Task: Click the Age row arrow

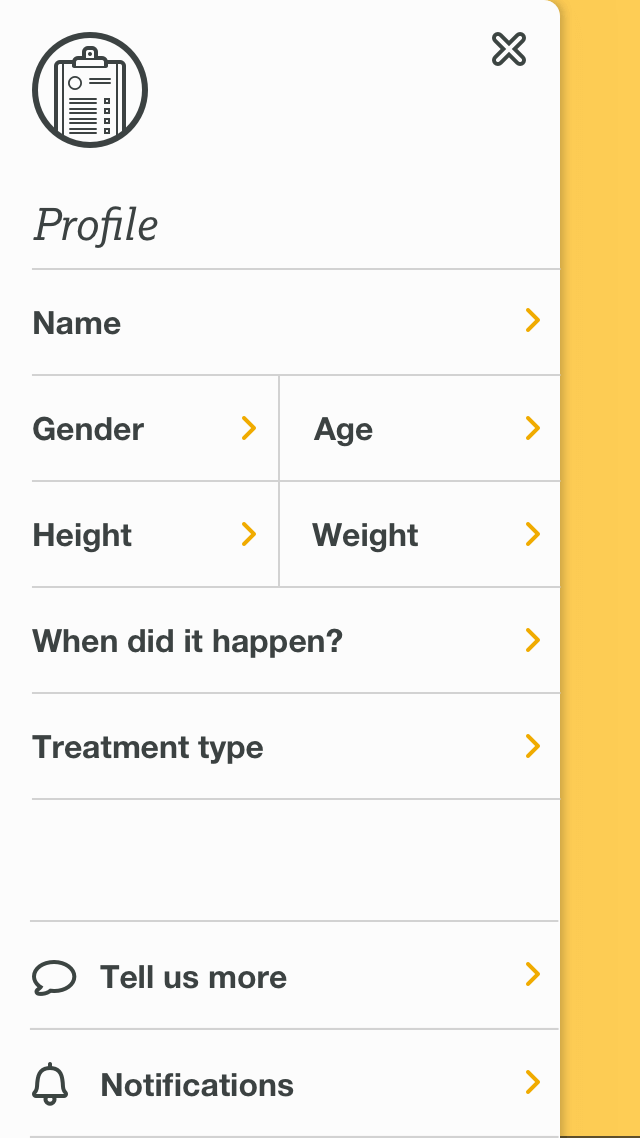Action: click(x=533, y=428)
